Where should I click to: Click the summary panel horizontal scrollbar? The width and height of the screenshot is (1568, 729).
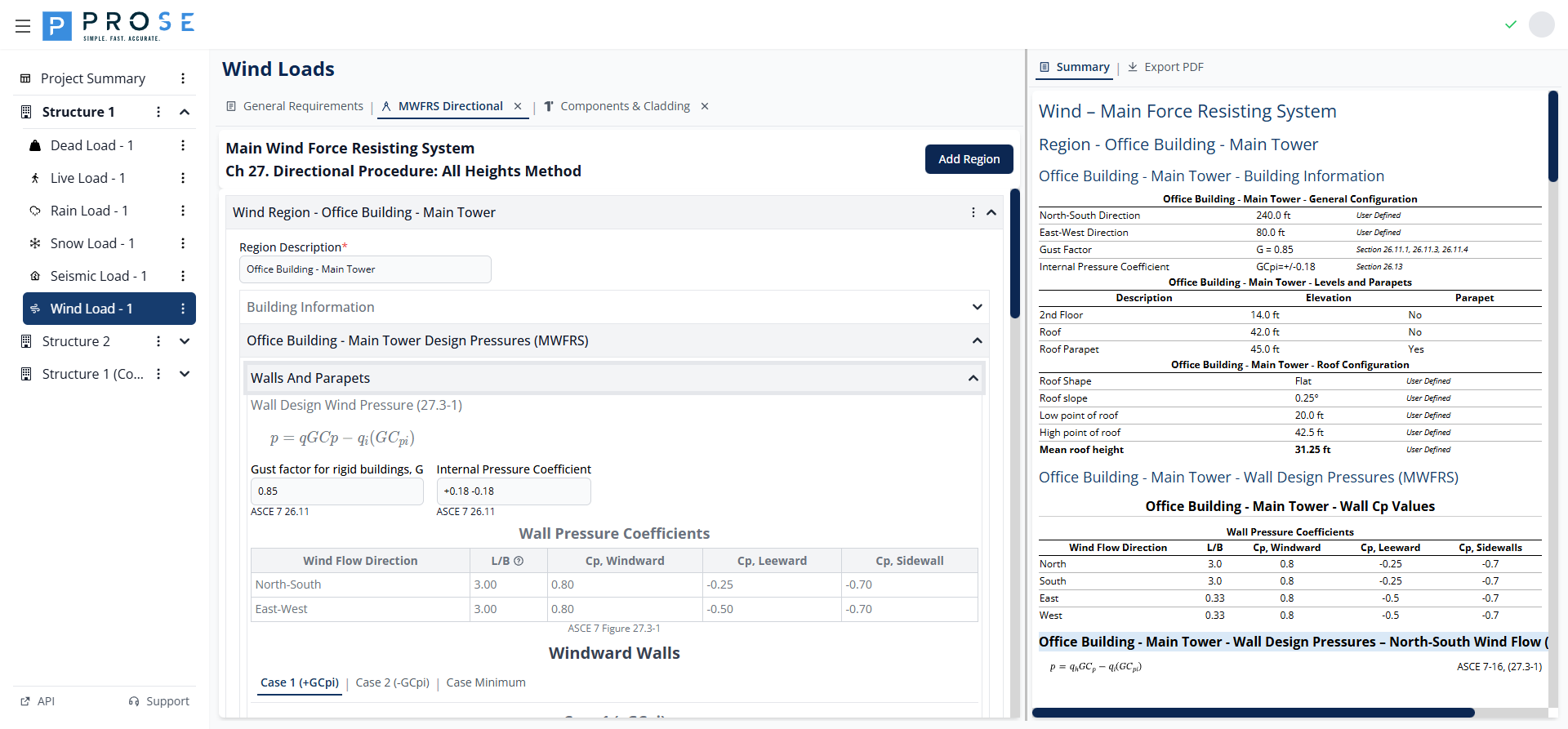point(1253,713)
